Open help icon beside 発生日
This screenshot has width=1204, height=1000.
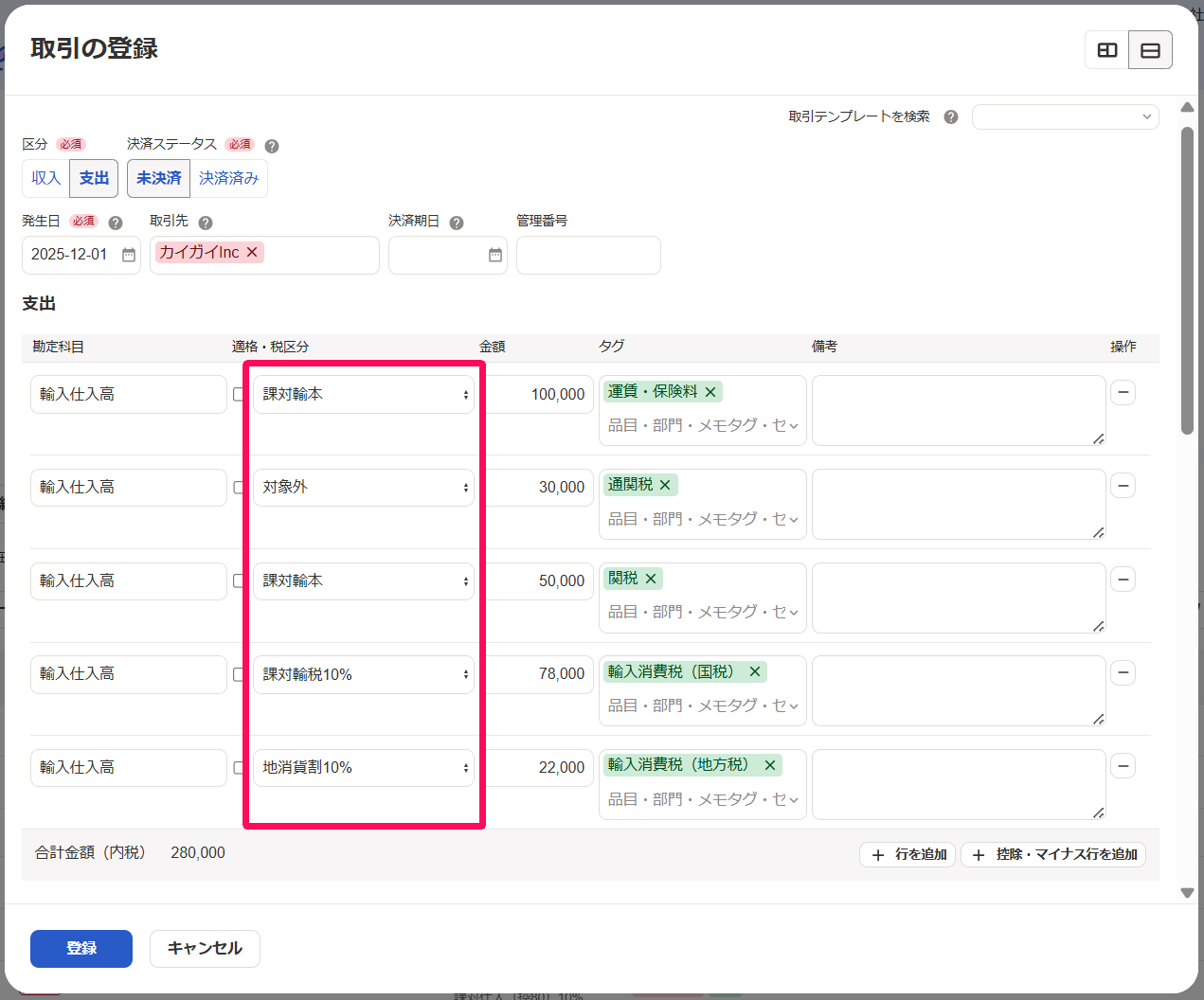[116, 223]
